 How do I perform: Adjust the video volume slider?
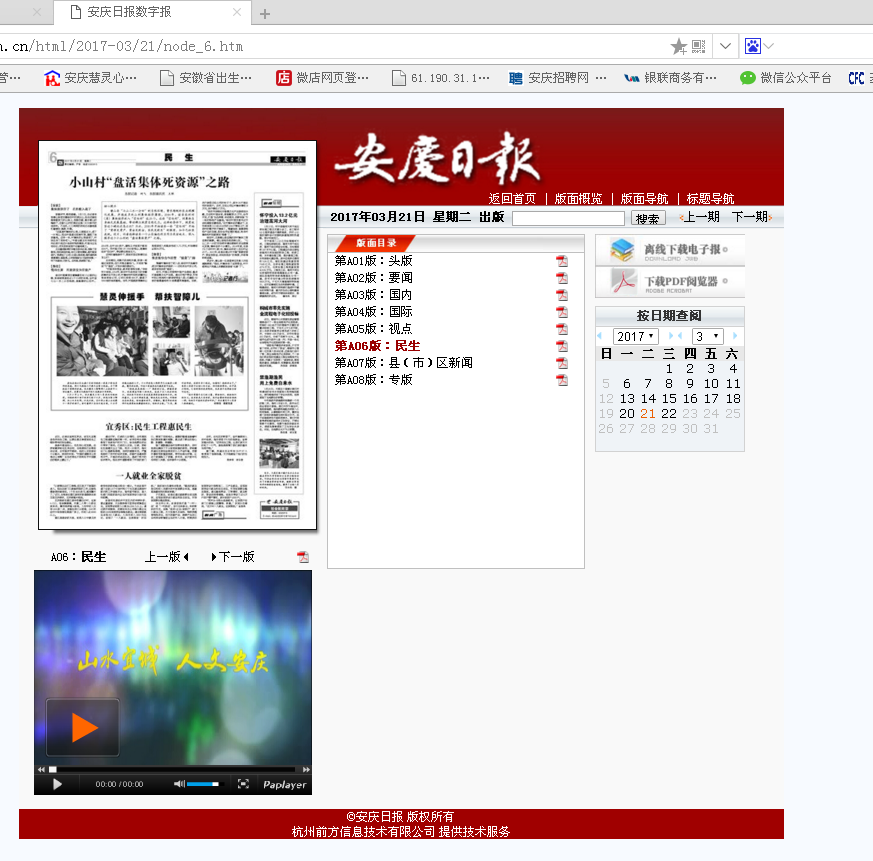(x=203, y=784)
